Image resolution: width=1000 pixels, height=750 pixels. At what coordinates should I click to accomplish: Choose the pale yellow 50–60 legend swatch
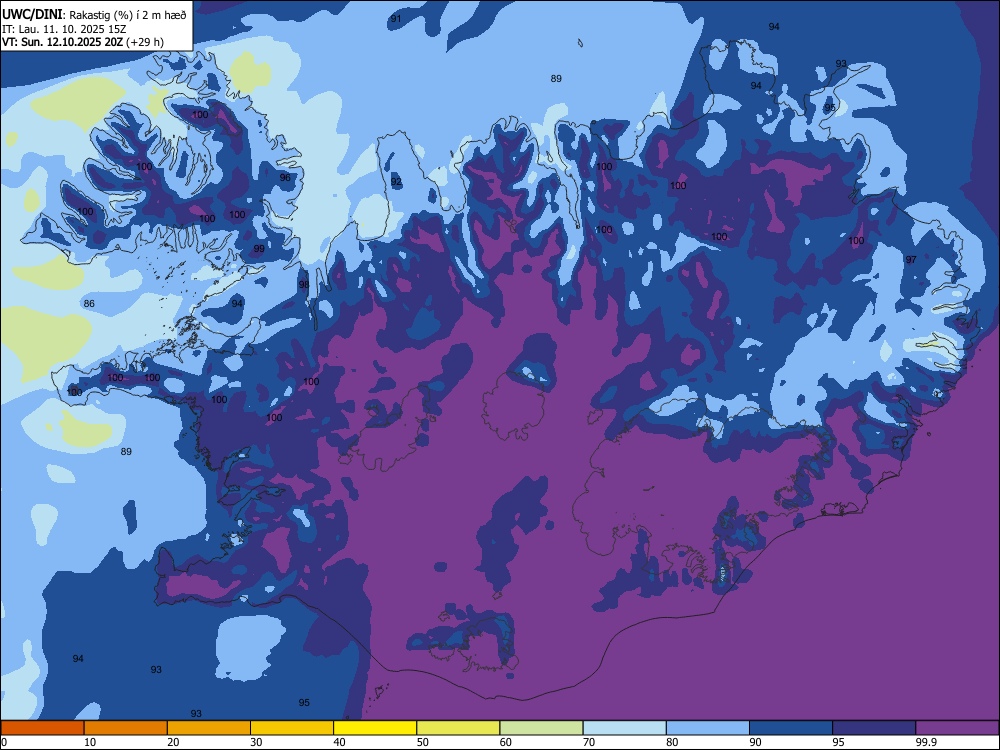tap(459, 728)
